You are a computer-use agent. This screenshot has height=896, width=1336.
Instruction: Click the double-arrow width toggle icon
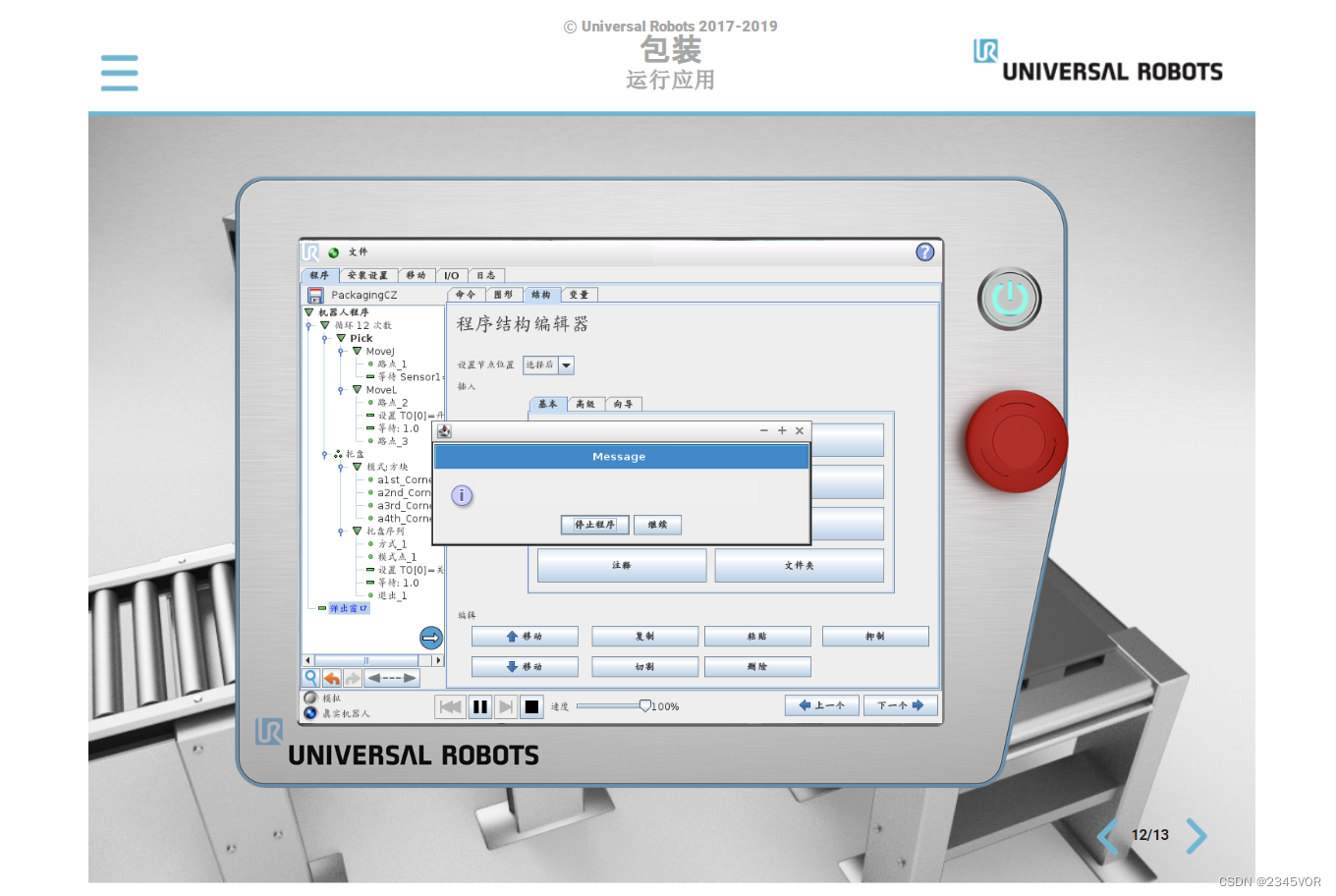tap(391, 678)
